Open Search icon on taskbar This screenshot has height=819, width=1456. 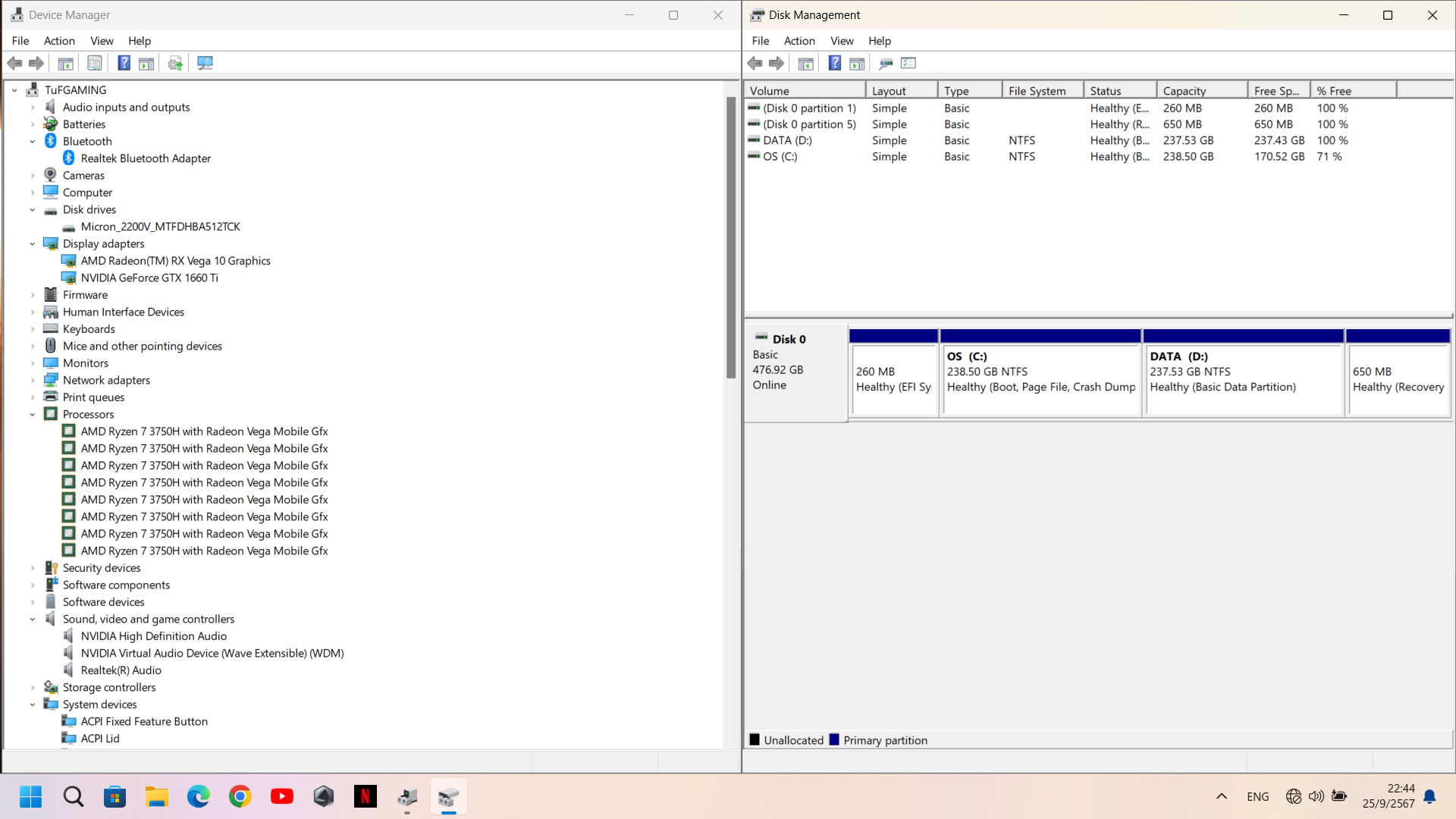tap(74, 796)
